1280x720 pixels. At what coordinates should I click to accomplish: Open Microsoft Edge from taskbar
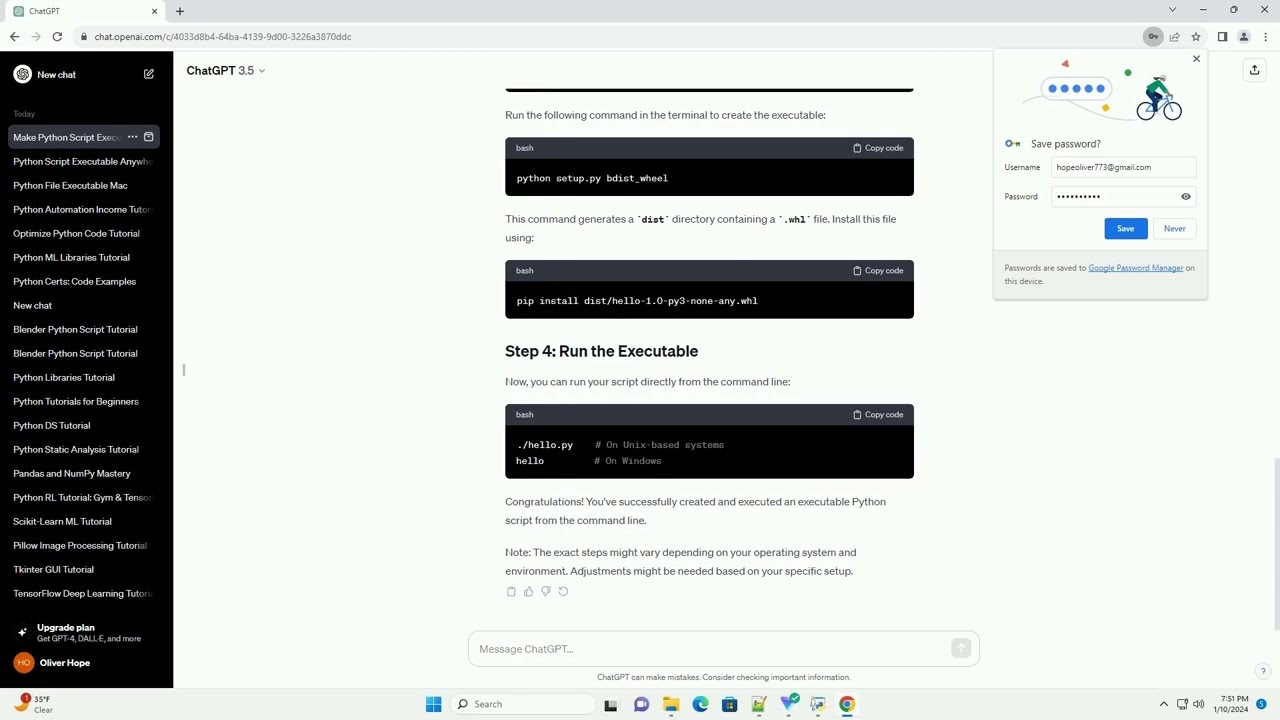pos(700,704)
